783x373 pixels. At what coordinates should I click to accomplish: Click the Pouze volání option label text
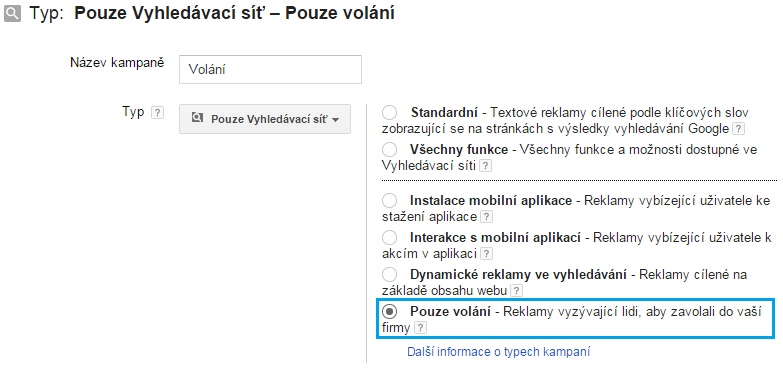[450, 312]
